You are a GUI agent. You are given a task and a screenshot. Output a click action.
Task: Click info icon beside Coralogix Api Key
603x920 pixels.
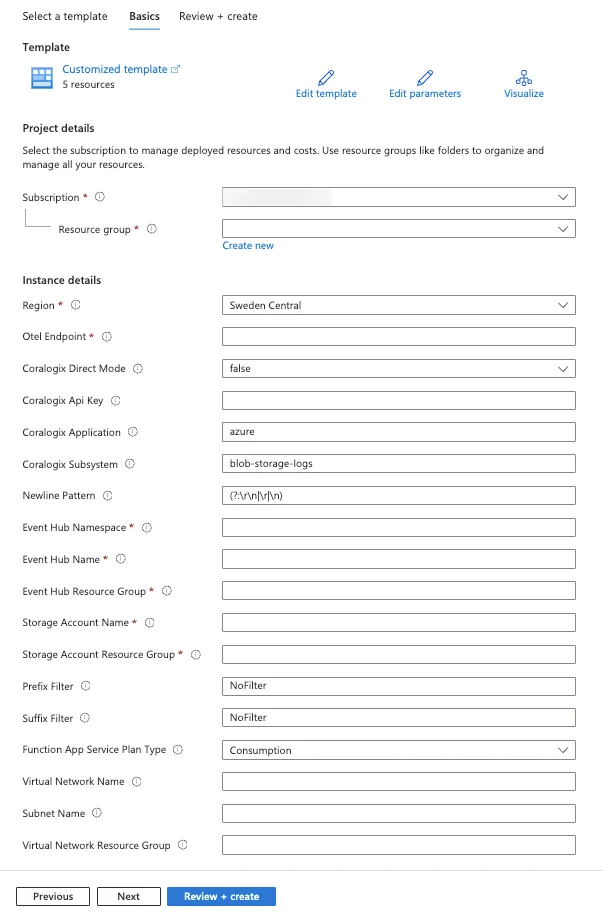click(116, 401)
